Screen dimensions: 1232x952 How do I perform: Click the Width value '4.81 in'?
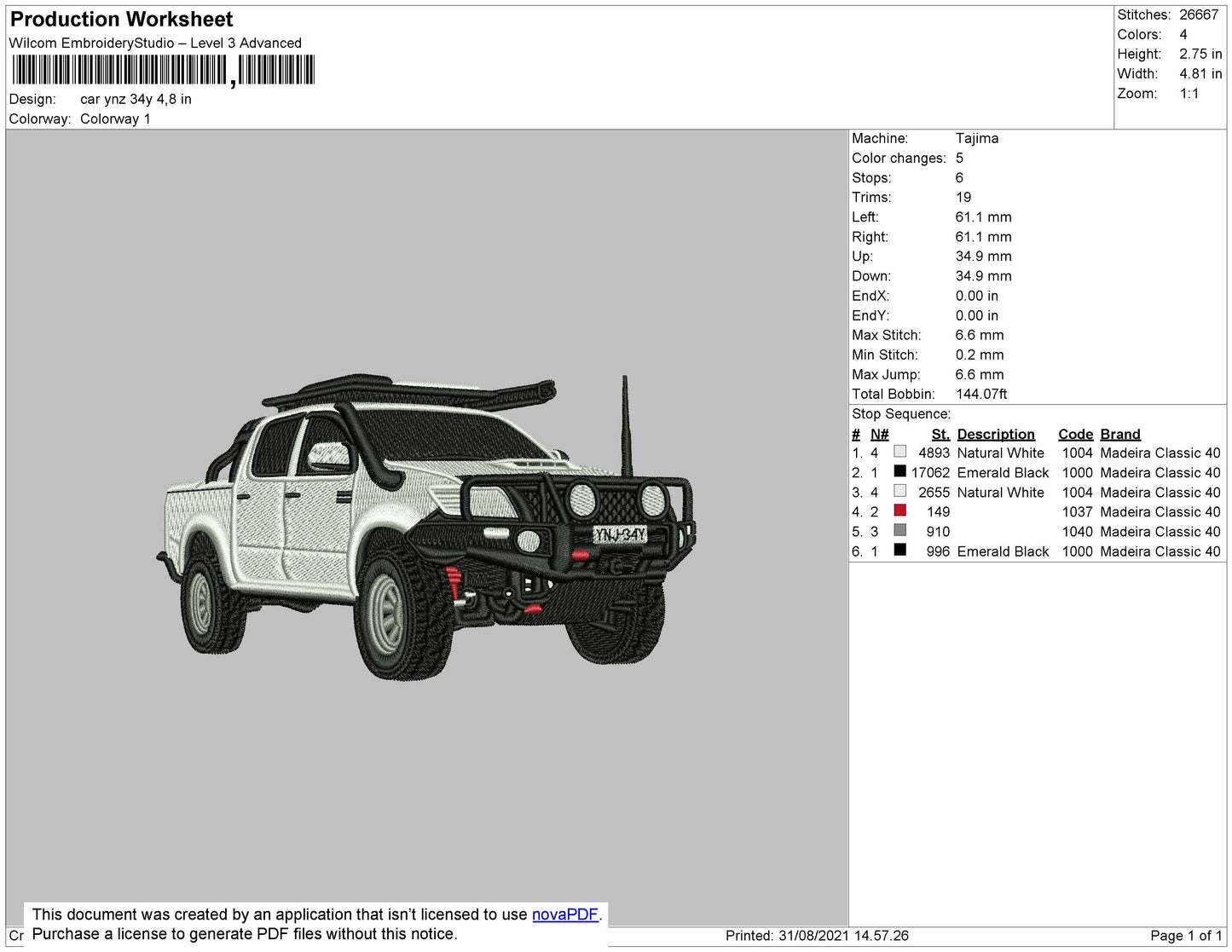pyautogui.click(x=1200, y=74)
